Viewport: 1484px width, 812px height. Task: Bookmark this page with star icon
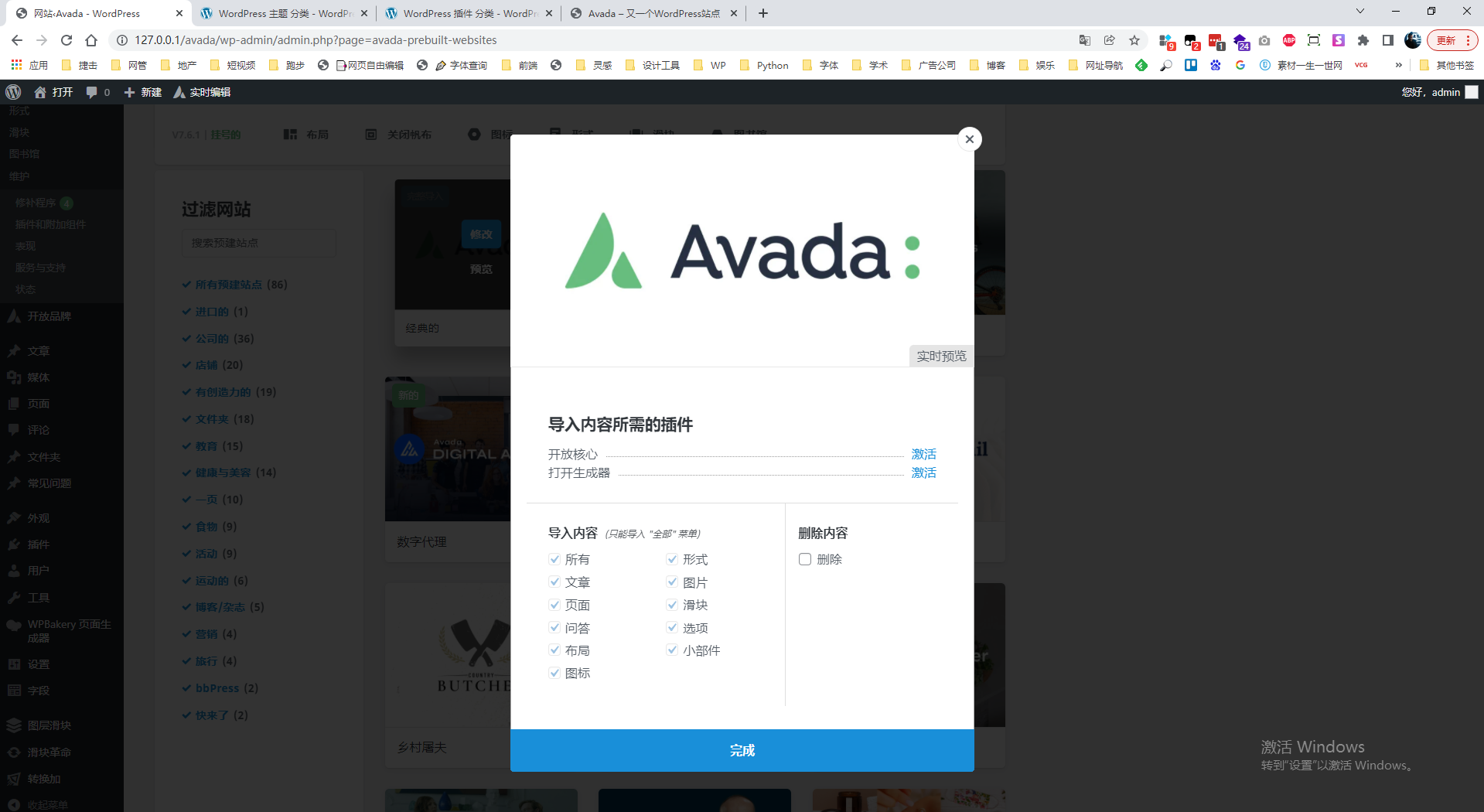[1134, 40]
